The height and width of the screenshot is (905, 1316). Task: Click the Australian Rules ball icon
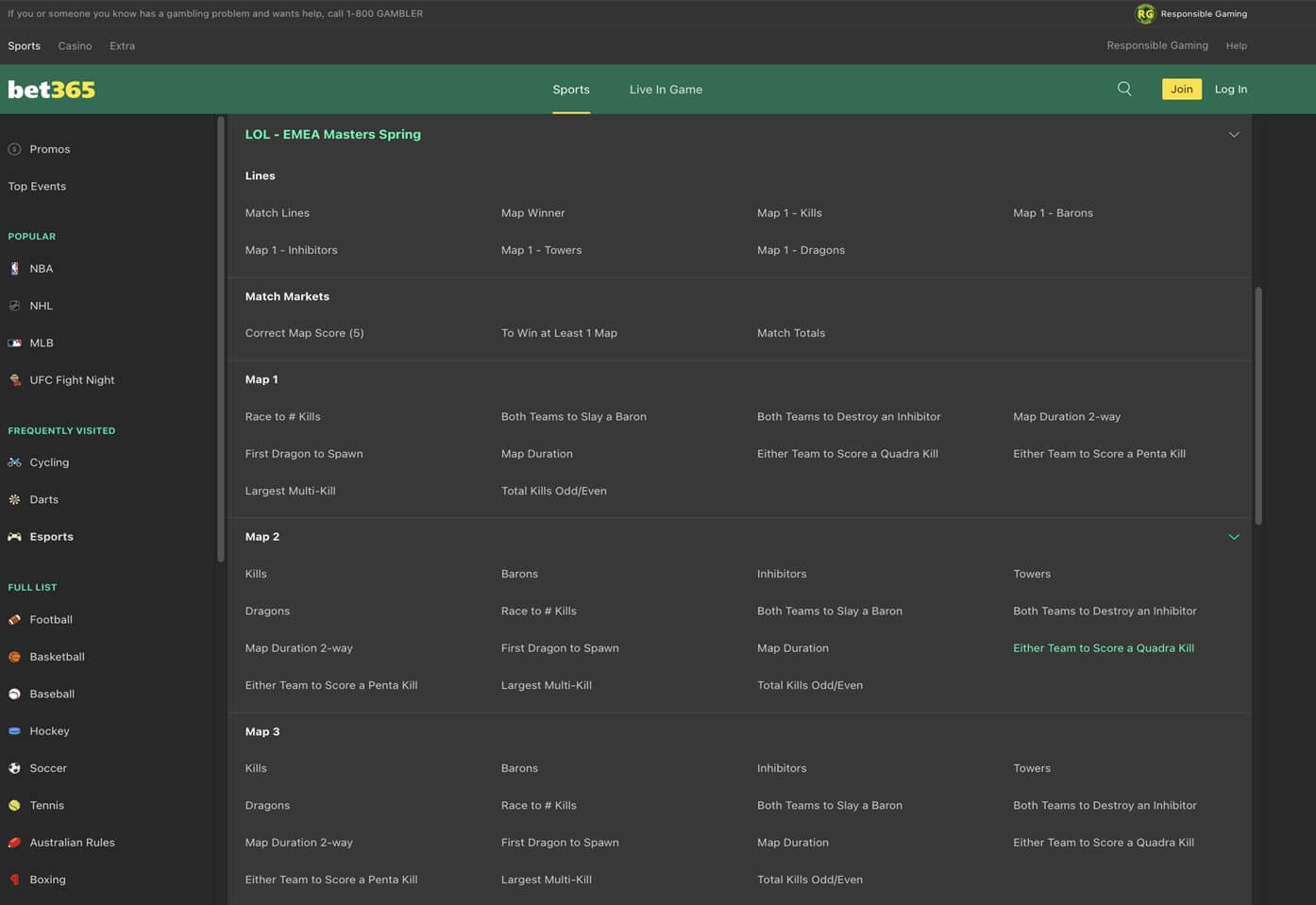[14, 843]
